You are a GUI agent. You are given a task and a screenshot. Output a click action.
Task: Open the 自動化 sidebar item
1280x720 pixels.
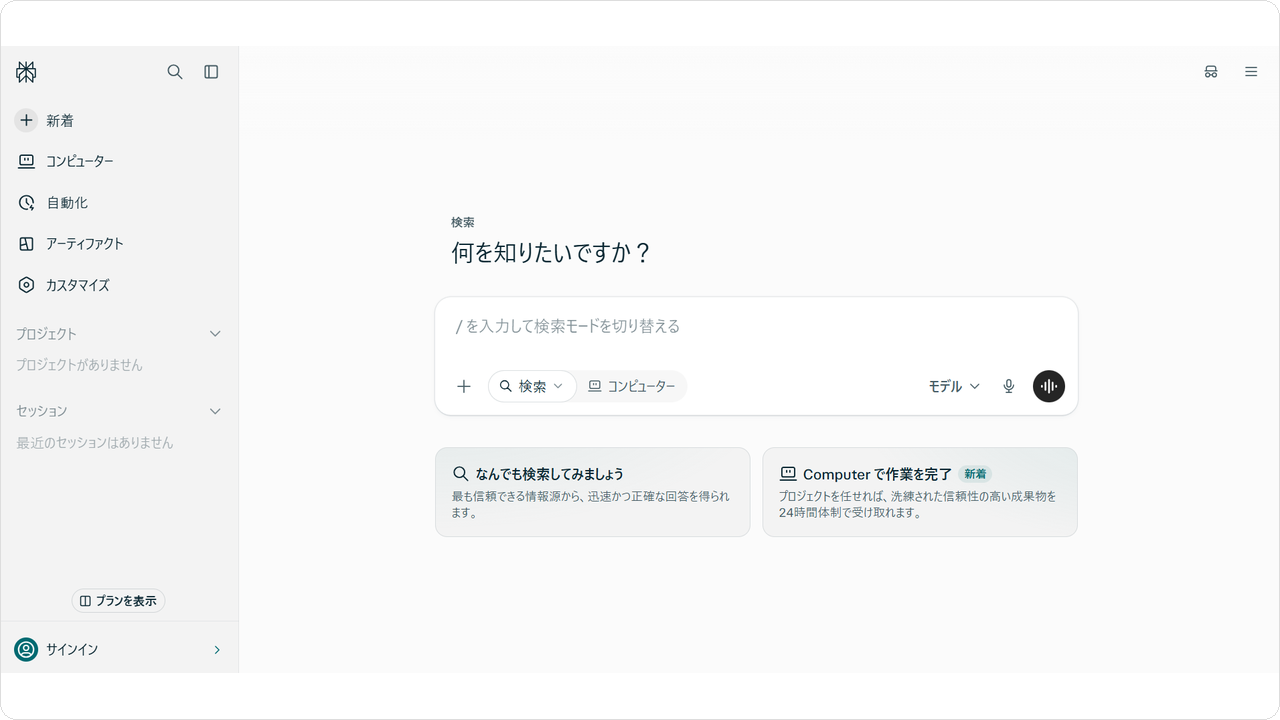pyautogui.click(x=119, y=203)
